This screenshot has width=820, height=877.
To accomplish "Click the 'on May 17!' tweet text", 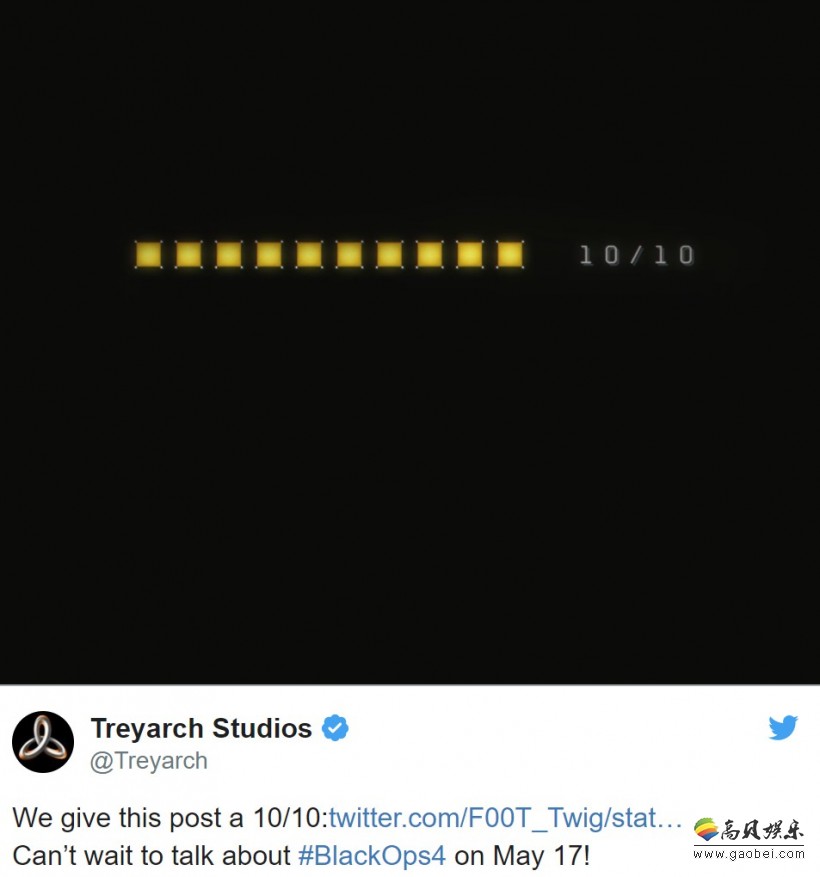I will [522, 856].
